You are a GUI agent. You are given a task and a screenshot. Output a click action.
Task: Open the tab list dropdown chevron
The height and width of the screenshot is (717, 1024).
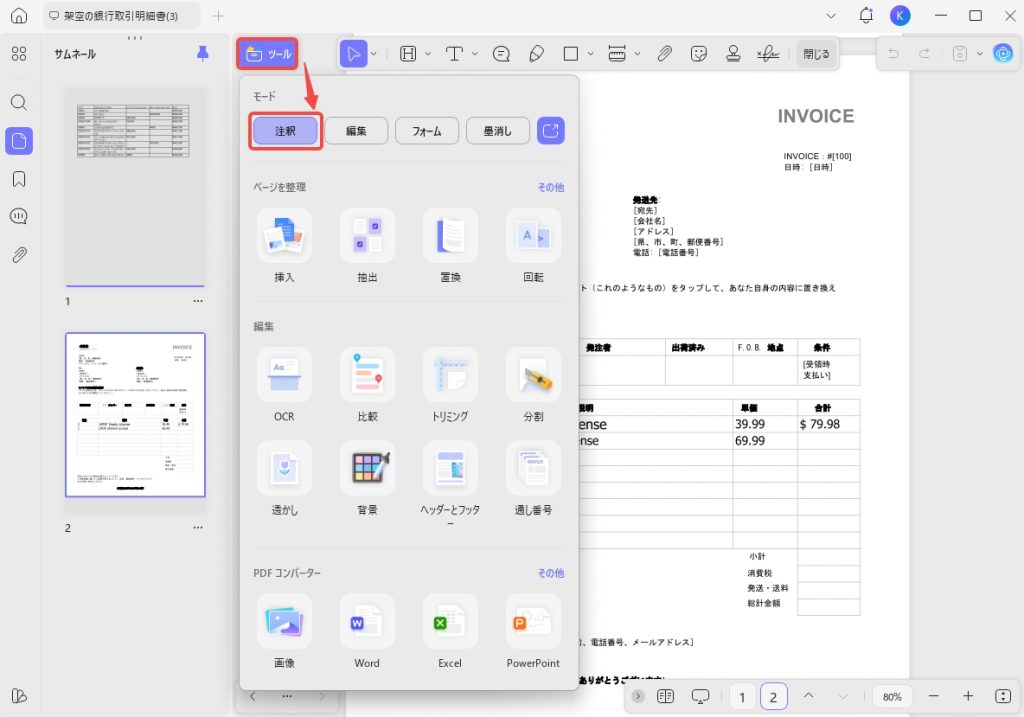coord(831,16)
